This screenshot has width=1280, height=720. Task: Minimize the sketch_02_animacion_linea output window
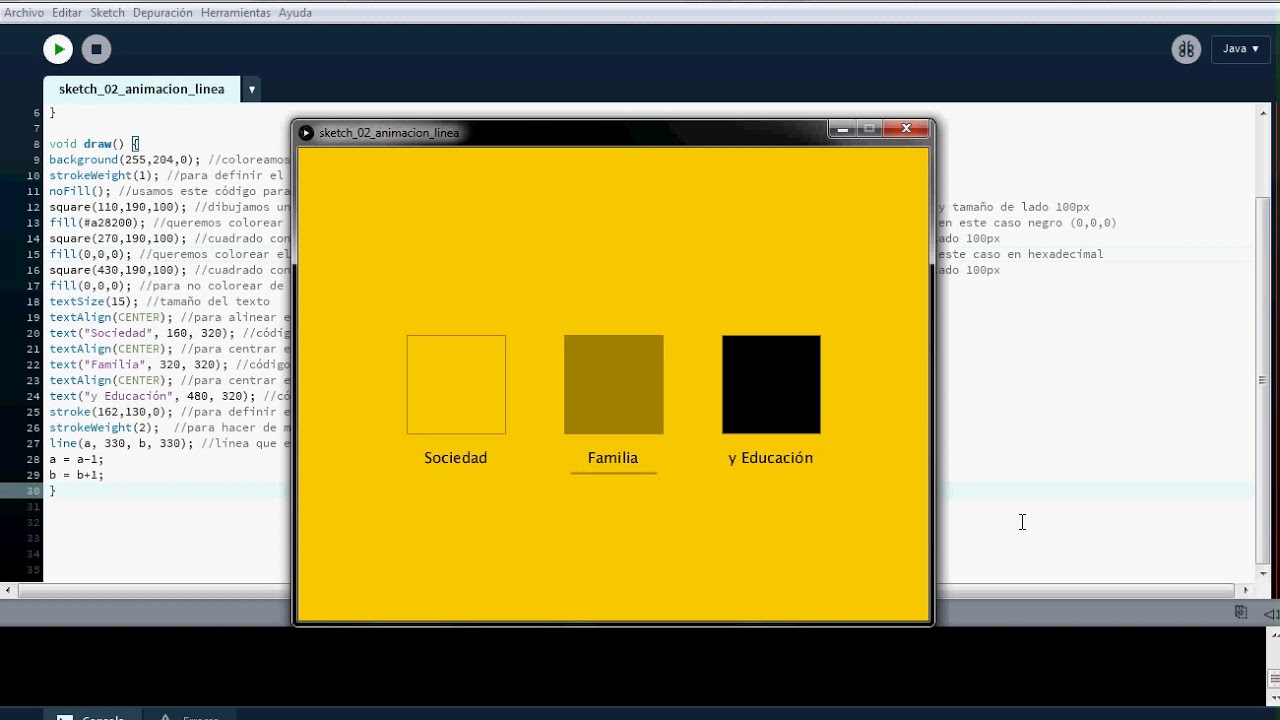click(x=842, y=129)
